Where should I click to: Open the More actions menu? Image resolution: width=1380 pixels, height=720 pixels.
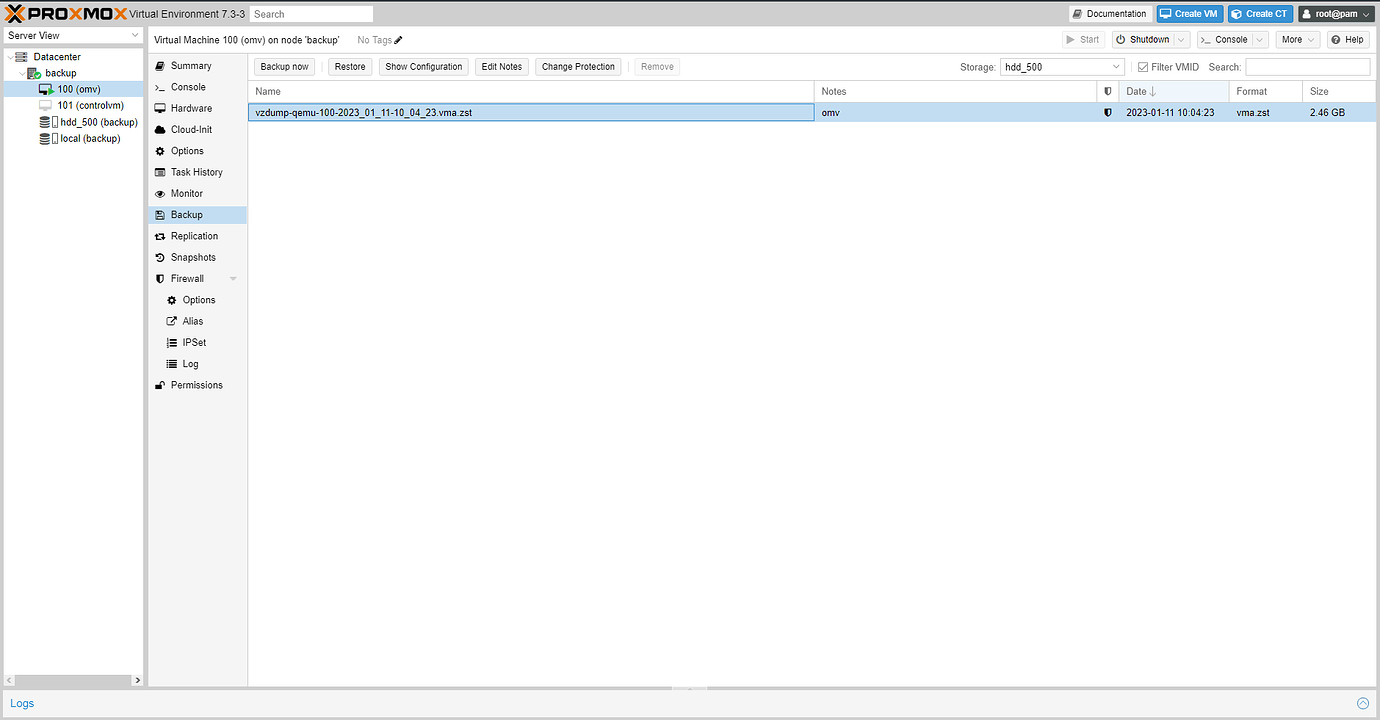(x=1297, y=39)
